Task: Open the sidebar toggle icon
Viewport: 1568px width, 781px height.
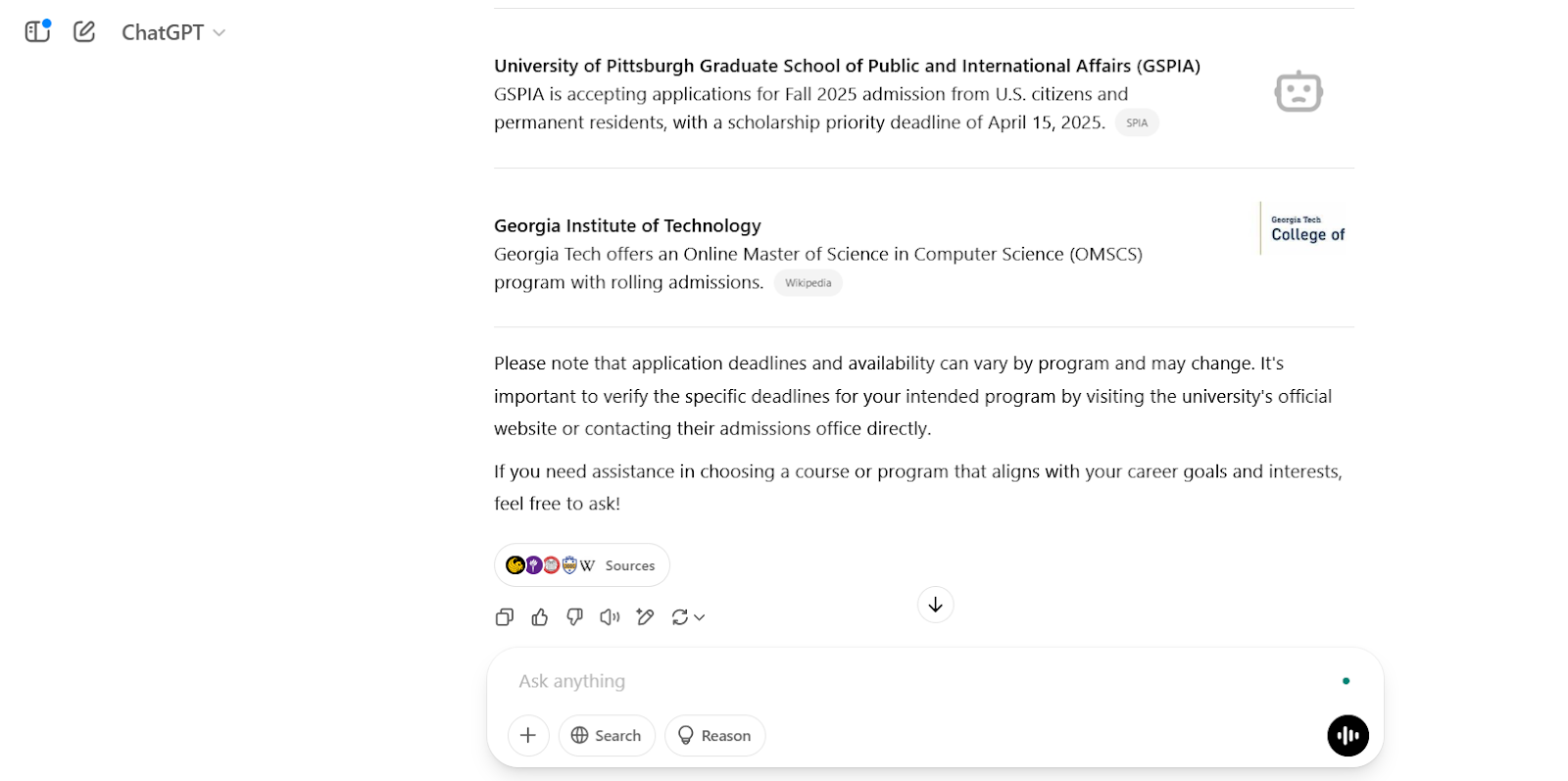Action: coord(36,31)
